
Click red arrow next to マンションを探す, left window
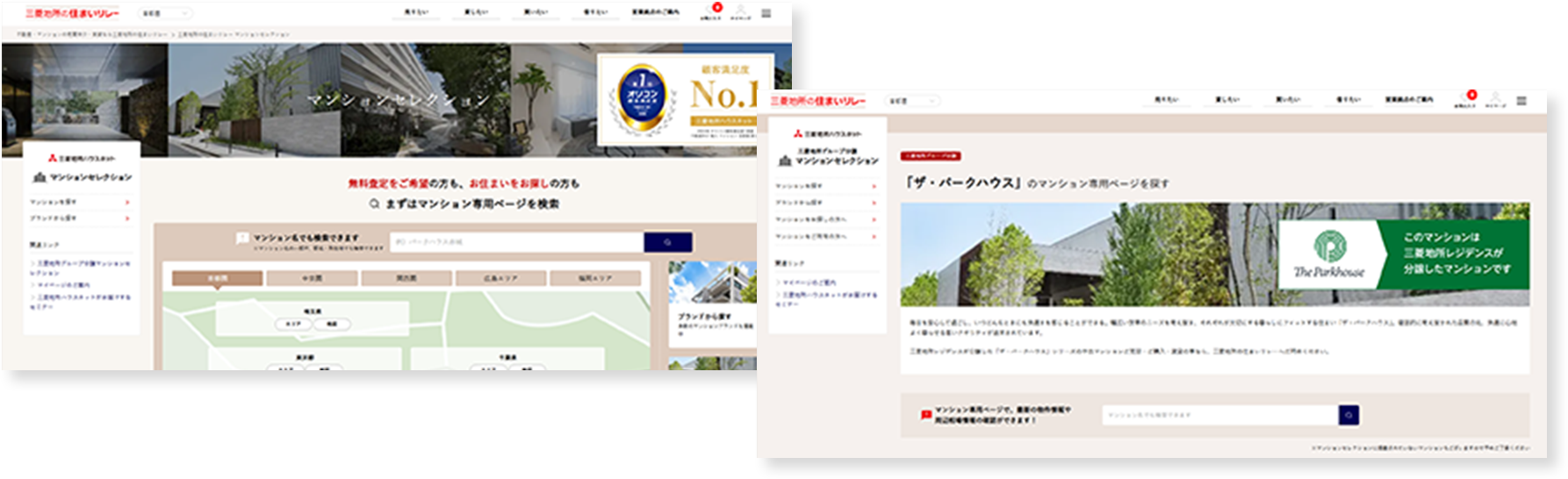pyautogui.click(x=128, y=203)
